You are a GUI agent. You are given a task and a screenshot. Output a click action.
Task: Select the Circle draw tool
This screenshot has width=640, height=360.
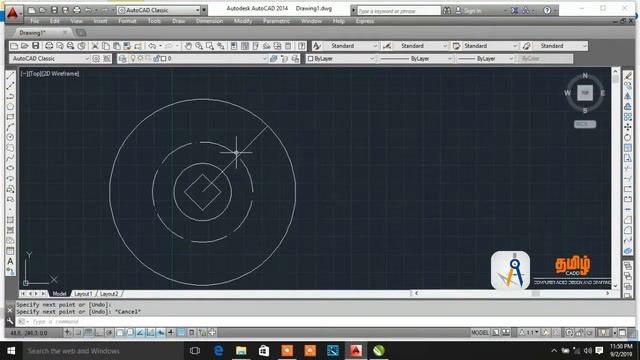pos(11,137)
